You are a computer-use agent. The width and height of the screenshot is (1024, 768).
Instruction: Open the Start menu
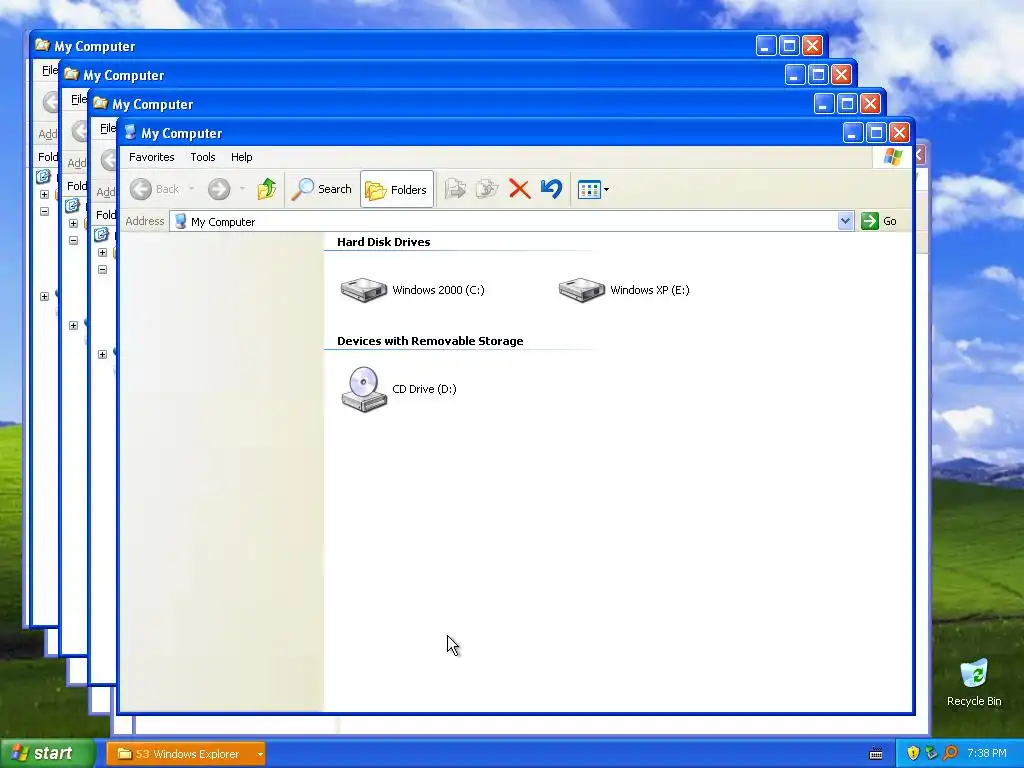[x=46, y=754]
